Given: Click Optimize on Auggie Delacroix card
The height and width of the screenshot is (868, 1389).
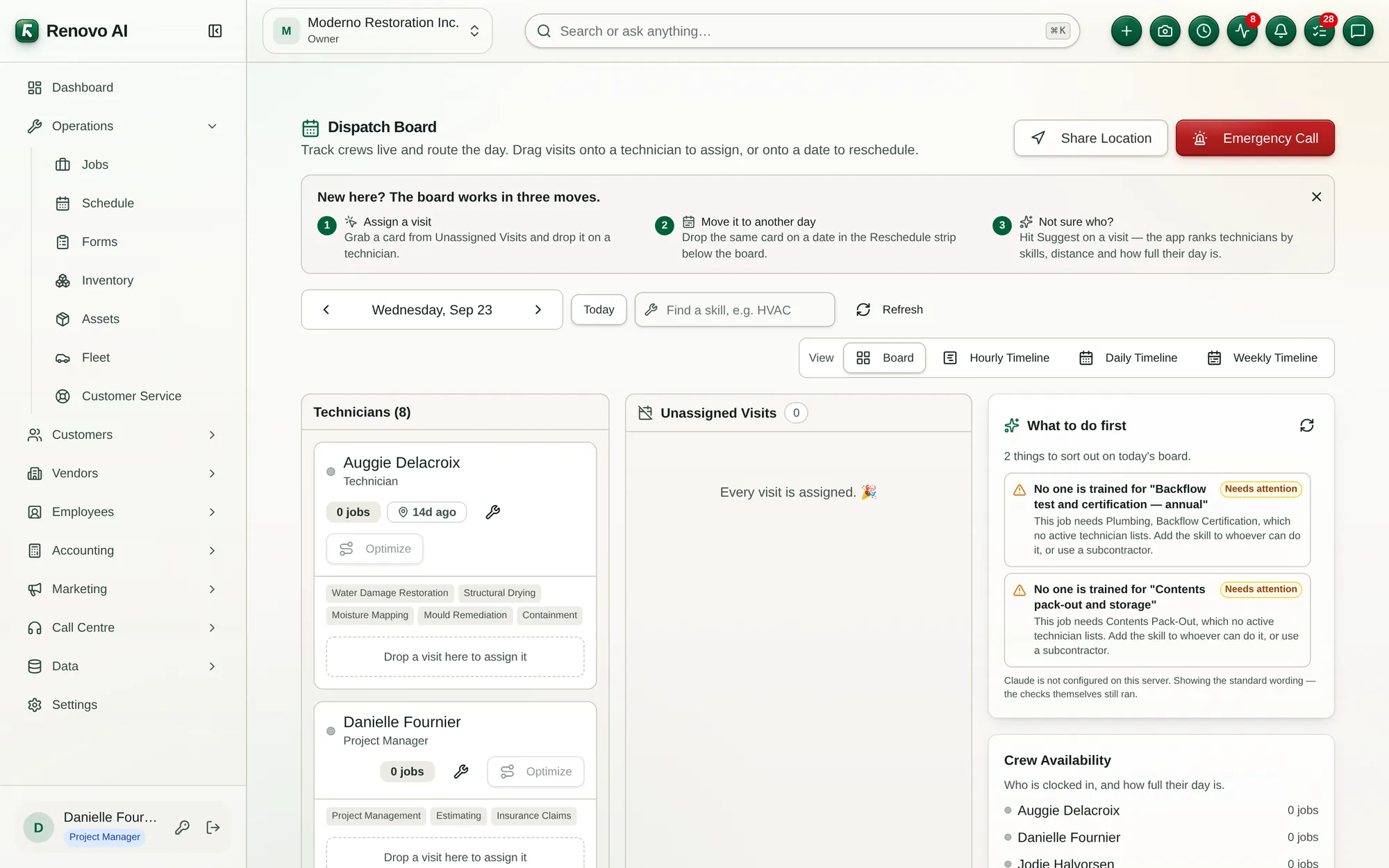Looking at the screenshot, I should (x=374, y=549).
